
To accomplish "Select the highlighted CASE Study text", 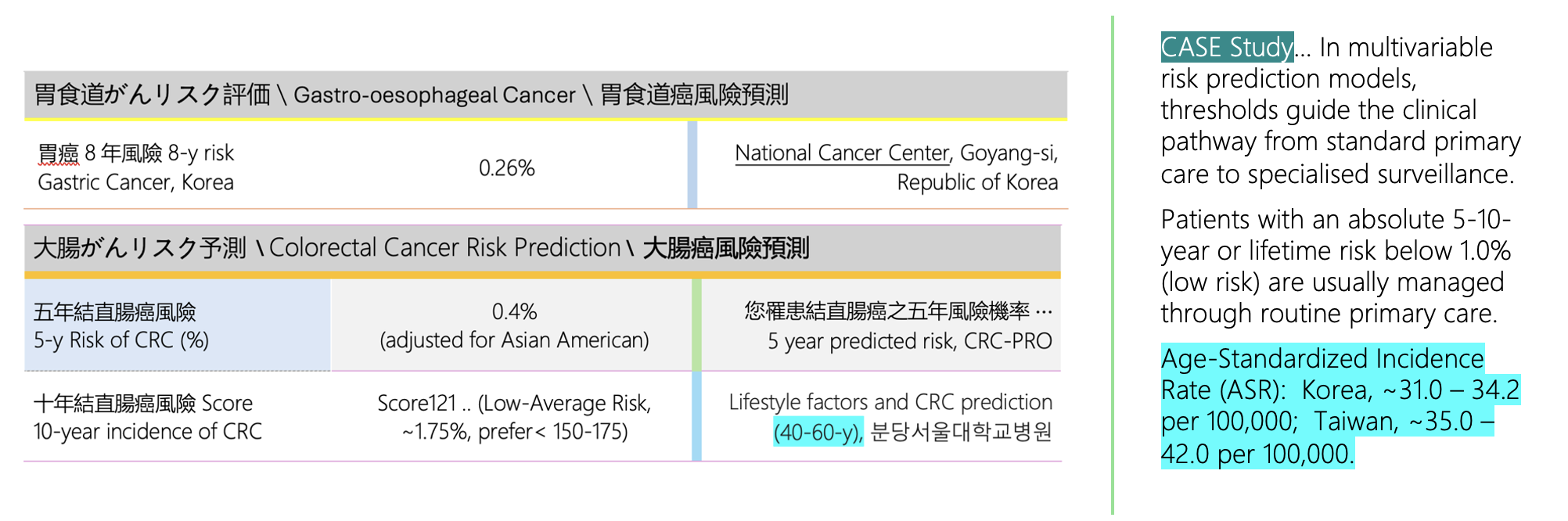I will [x=1227, y=48].
